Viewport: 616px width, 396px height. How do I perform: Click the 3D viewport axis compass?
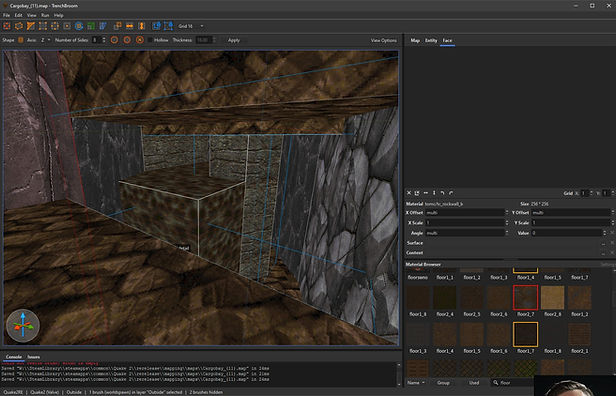23,326
